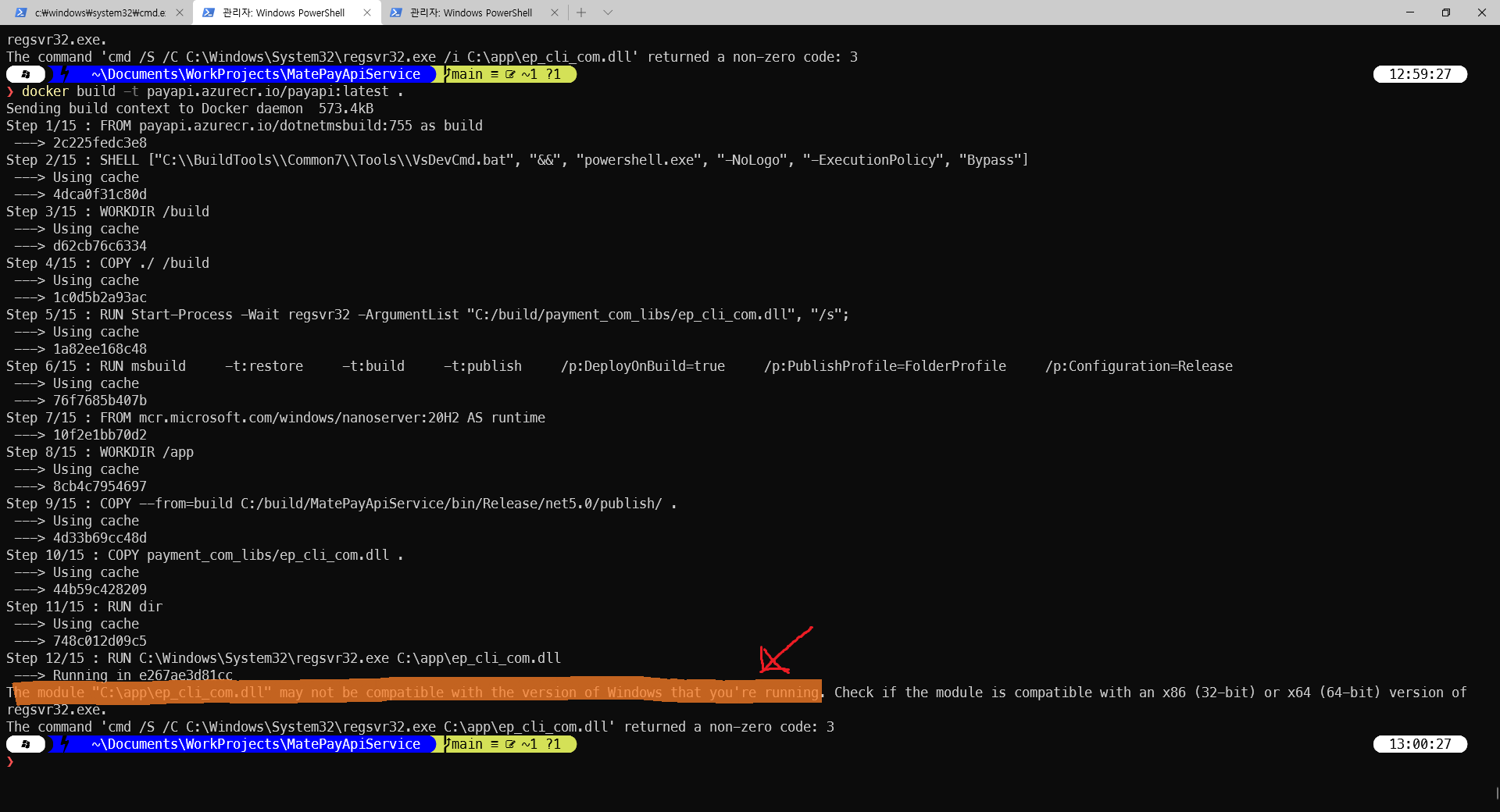This screenshot has width=1500, height=812.
Task: Expand the new tab profile dropdown chevron
Action: tap(608, 12)
